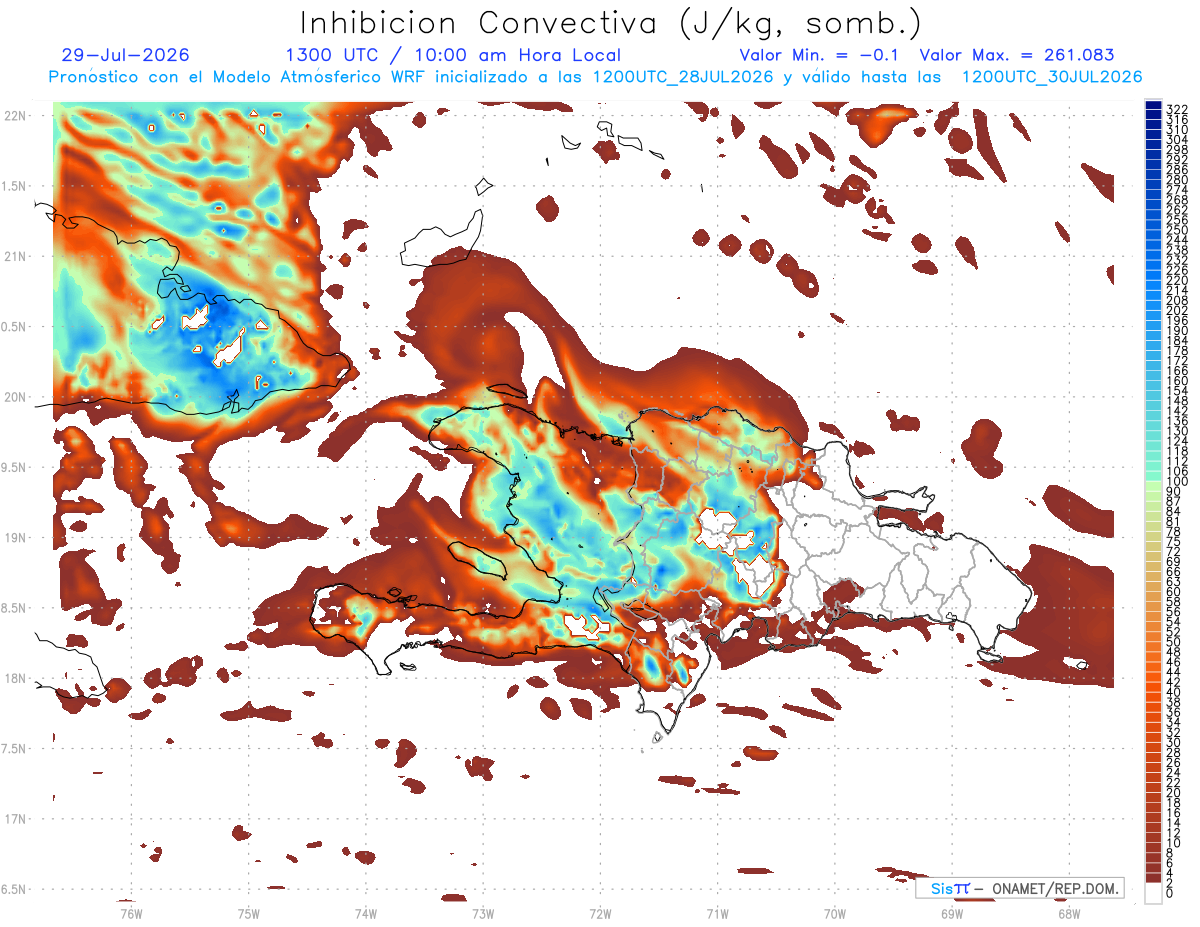
Task: Click the white color bar segment at 0
Action: click(1154, 893)
